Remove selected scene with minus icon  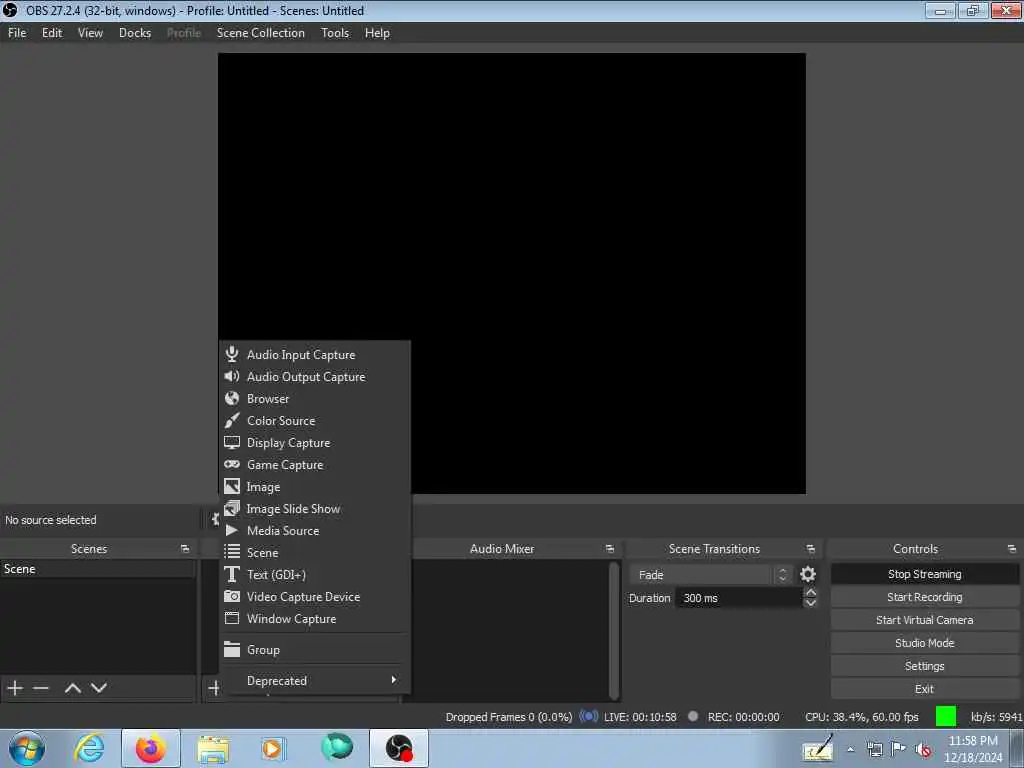click(41, 688)
